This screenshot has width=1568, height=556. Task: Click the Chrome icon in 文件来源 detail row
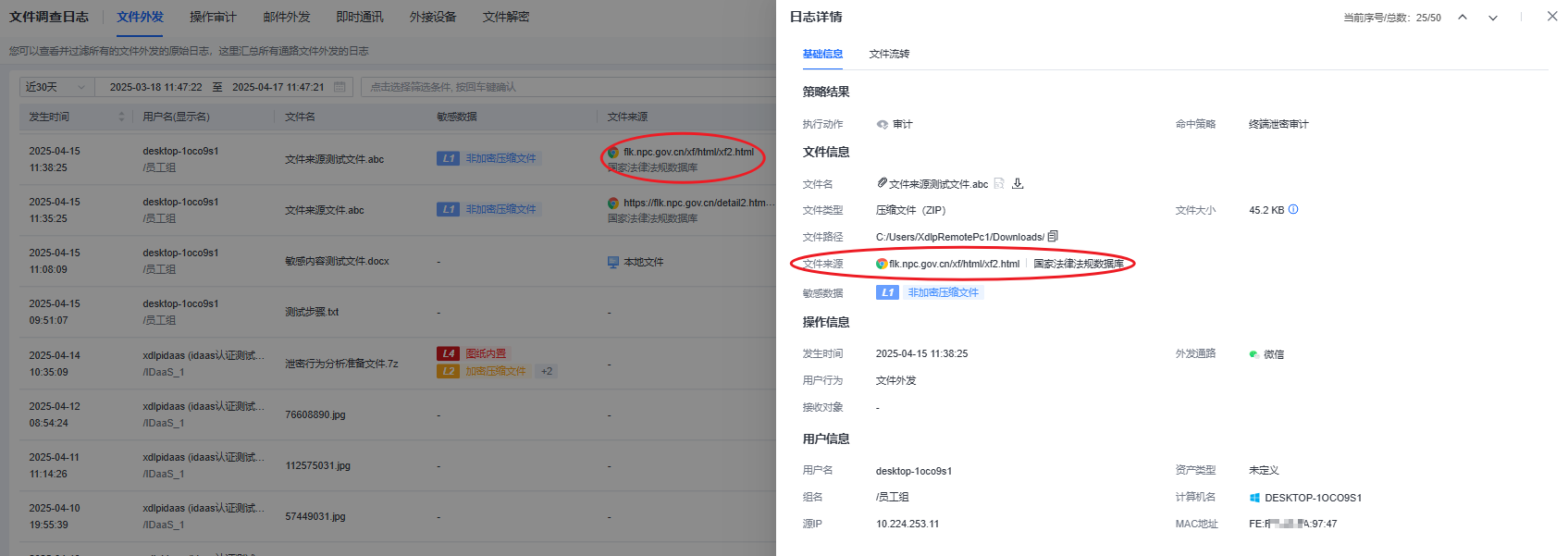[x=882, y=264]
